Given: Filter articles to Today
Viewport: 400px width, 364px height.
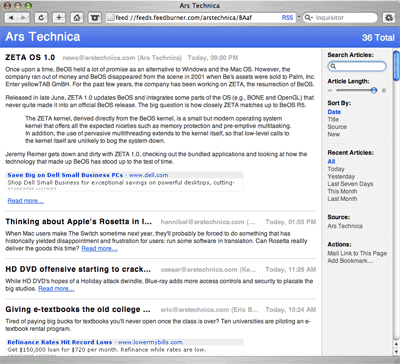Looking at the screenshot, I should click(x=336, y=169).
